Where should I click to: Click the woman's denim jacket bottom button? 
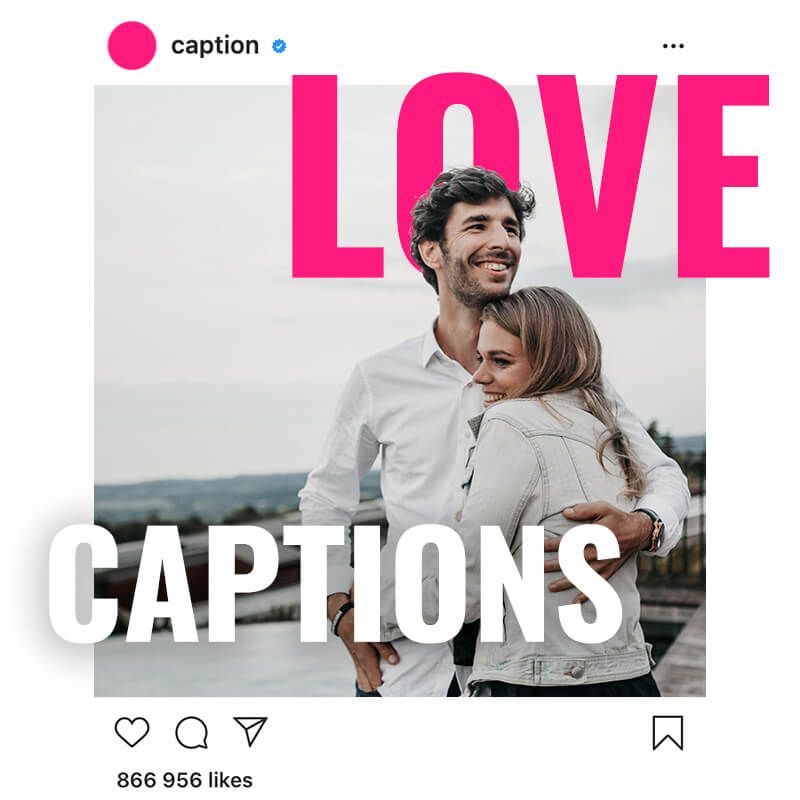[576, 670]
